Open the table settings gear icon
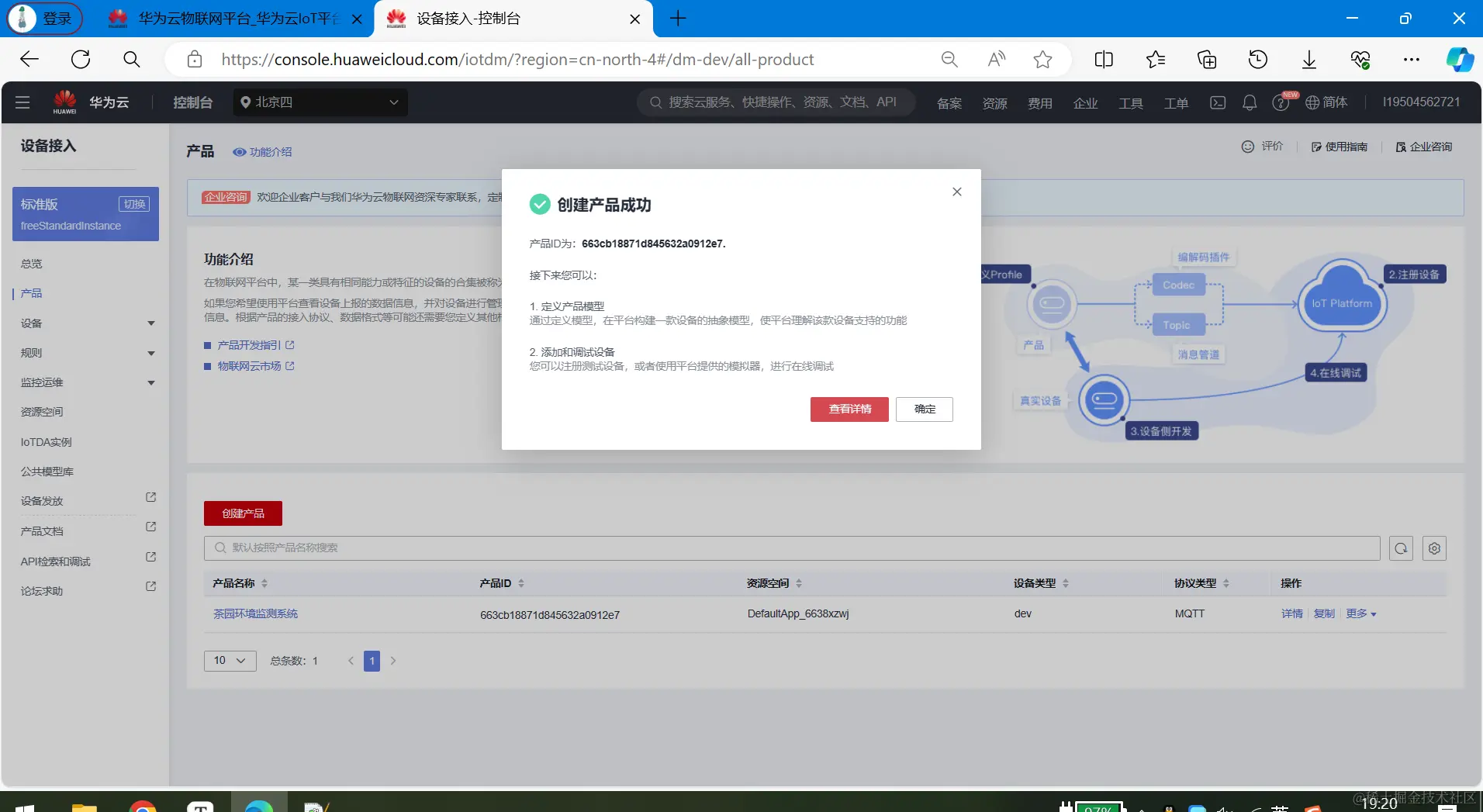Viewport: 1483px width, 812px height. pyautogui.click(x=1434, y=548)
